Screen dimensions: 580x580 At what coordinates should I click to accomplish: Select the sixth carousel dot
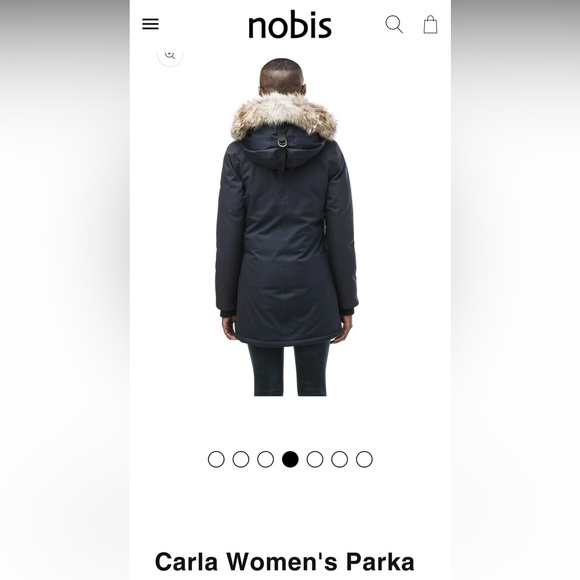[340, 459]
